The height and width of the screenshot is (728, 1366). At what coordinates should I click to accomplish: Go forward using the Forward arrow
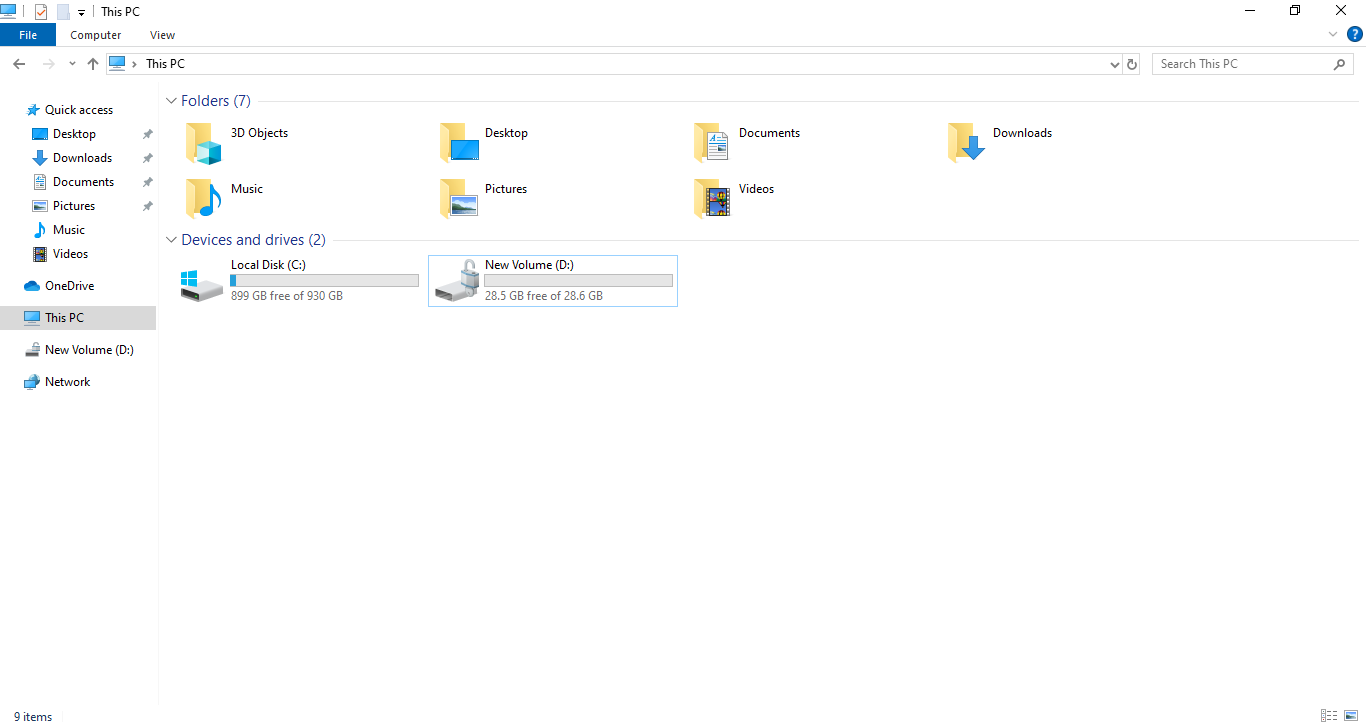pyautogui.click(x=48, y=64)
